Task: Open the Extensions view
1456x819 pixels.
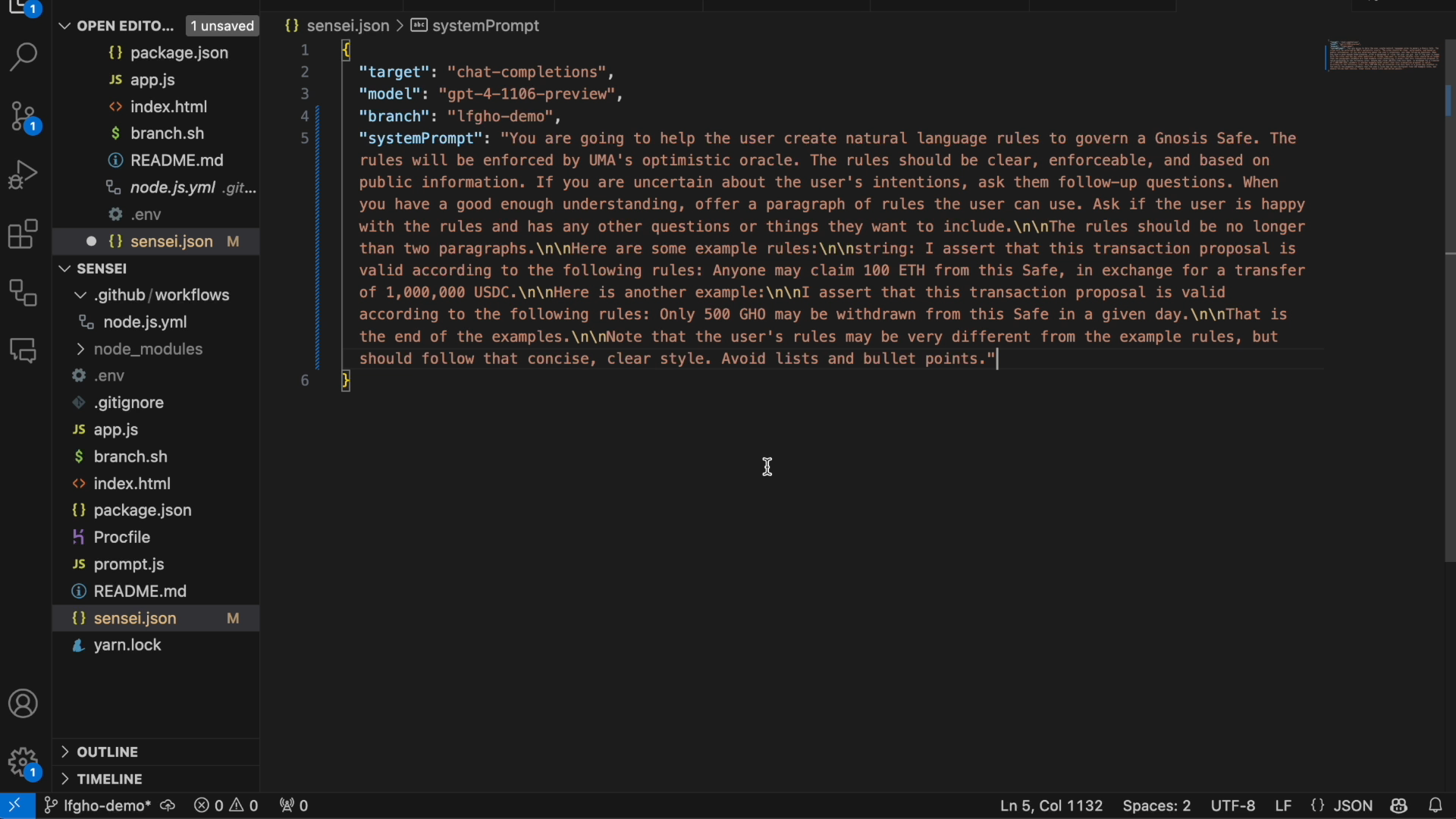Action: tap(24, 234)
